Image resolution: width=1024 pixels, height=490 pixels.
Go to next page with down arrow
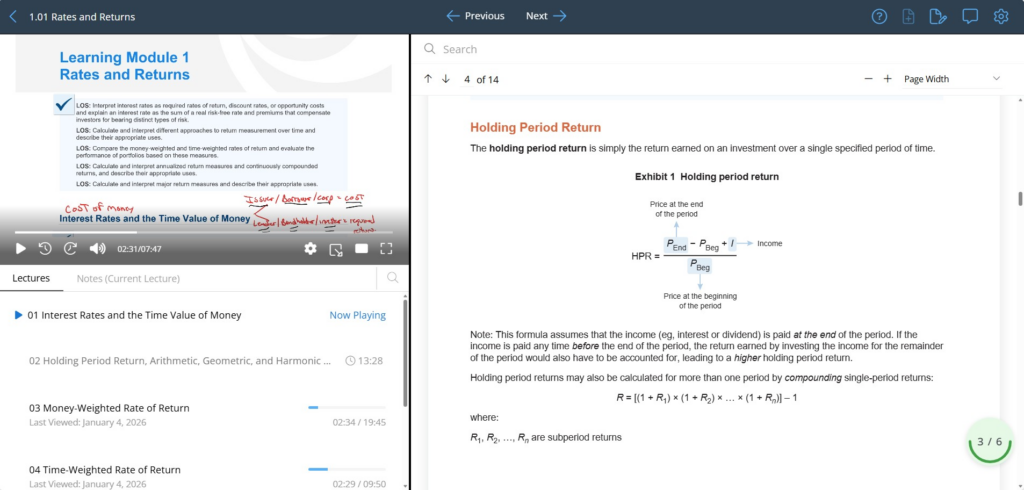tap(446, 79)
